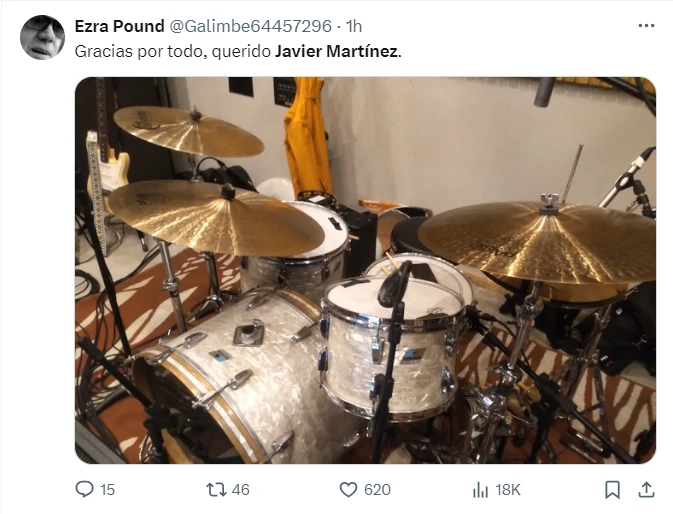Open the Ezra Pound display name link
The width and height of the screenshot is (673, 514).
(119, 26)
